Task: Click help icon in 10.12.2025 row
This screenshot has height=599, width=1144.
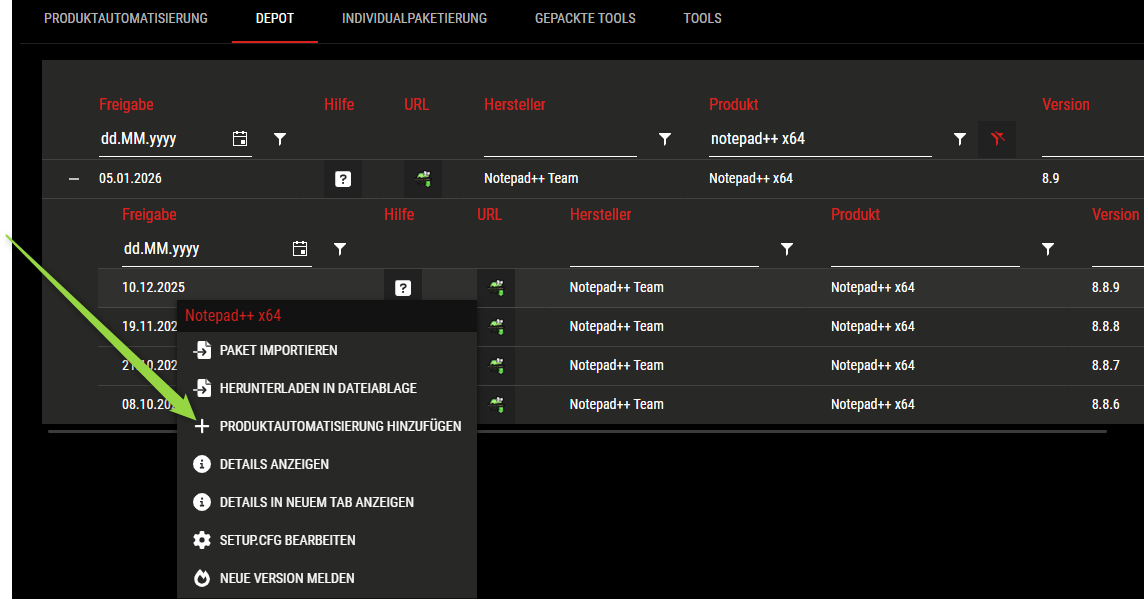Action: pos(403,288)
